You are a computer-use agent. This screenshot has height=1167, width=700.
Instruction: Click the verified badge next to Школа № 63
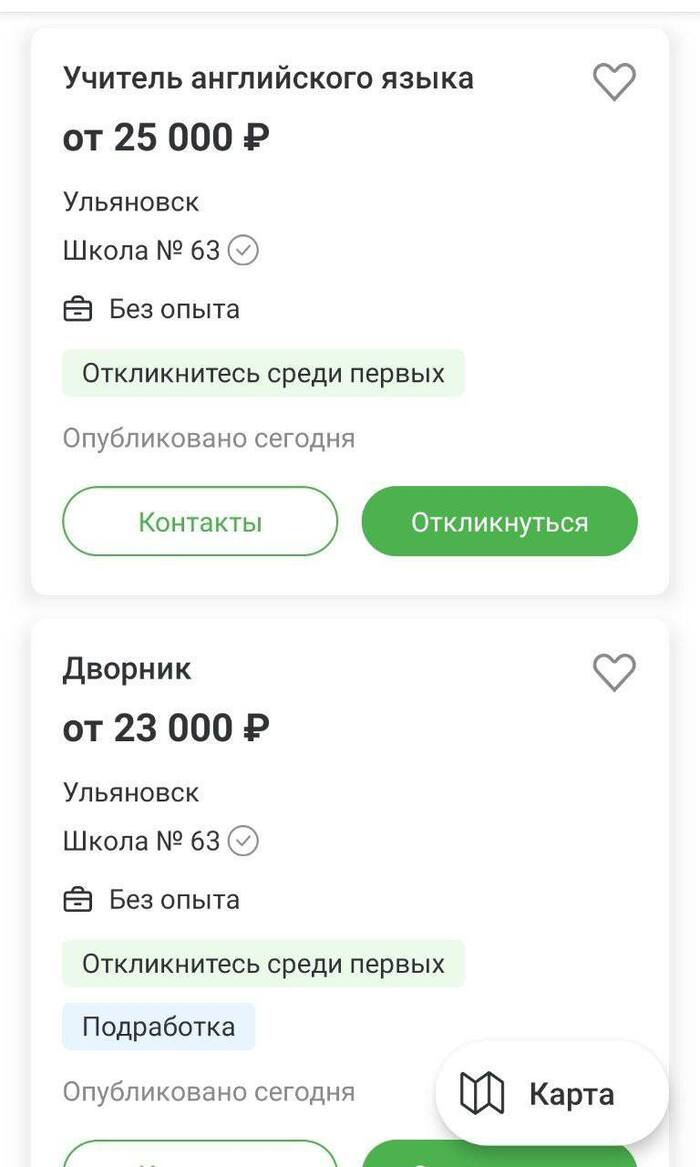click(x=243, y=251)
